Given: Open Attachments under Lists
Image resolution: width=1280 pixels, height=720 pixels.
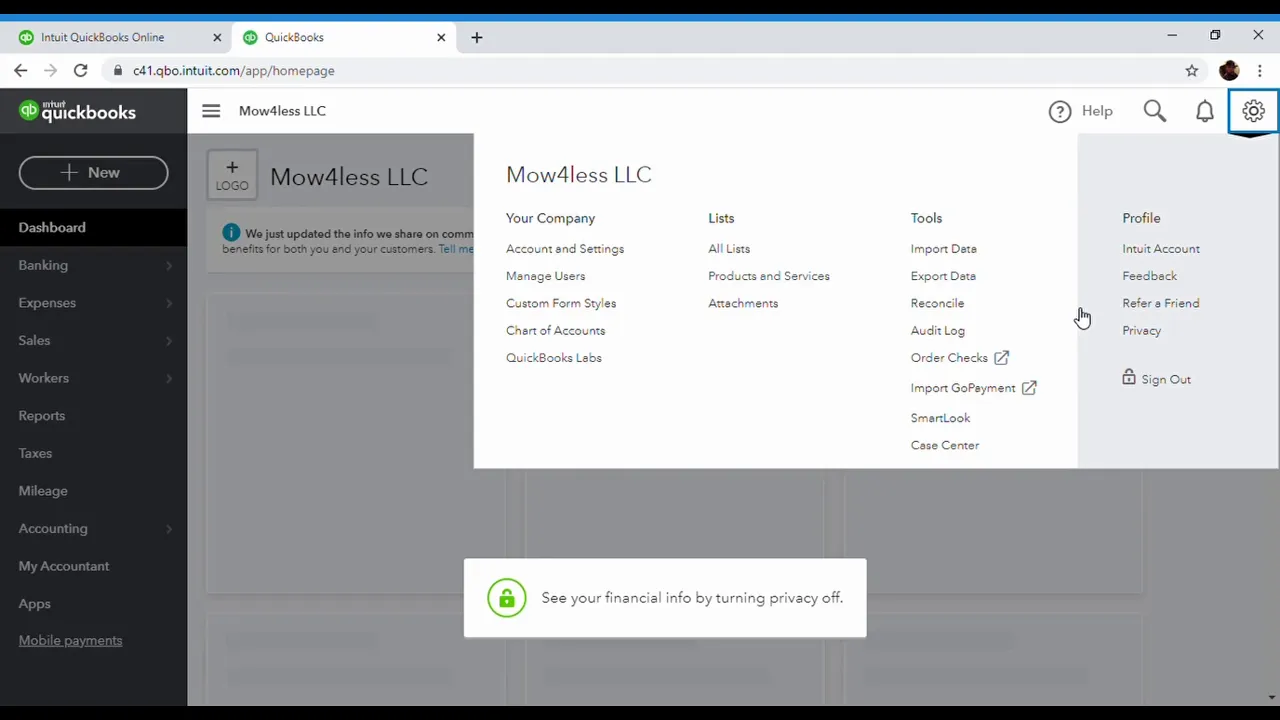Looking at the screenshot, I should click(743, 303).
